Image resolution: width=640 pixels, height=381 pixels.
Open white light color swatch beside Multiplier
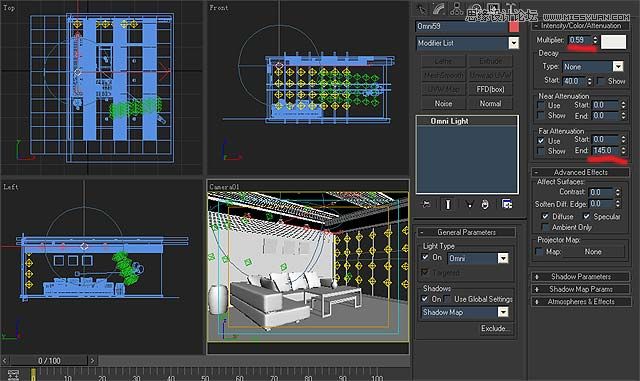(x=613, y=42)
